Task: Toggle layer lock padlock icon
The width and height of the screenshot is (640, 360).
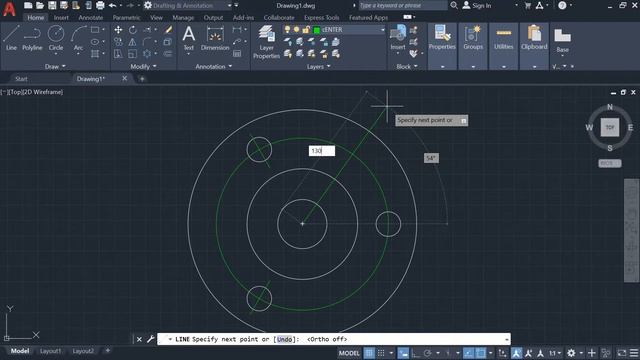Action: (x=306, y=29)
